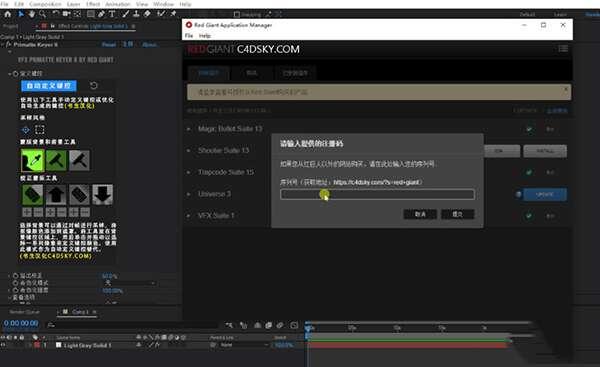The height and width of the screenshot is (367, 600).
Task: Pick the green eyedropper background tool
Action: 33,160
